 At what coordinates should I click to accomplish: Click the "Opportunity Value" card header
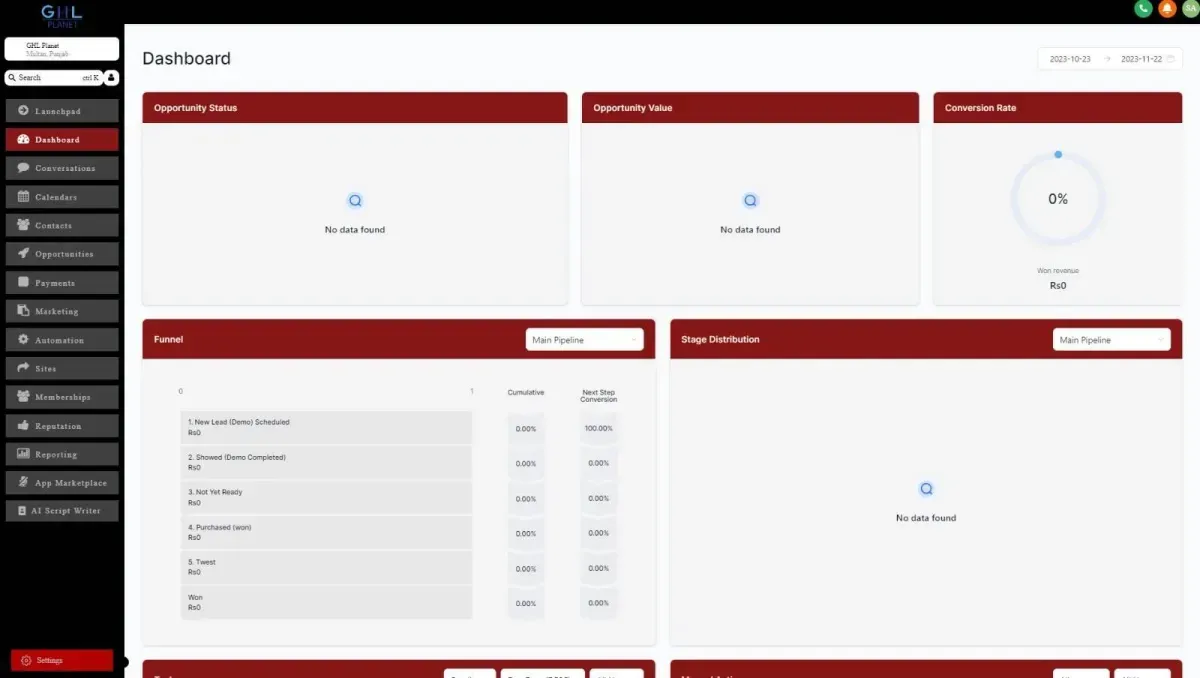(x=750, y=108)
